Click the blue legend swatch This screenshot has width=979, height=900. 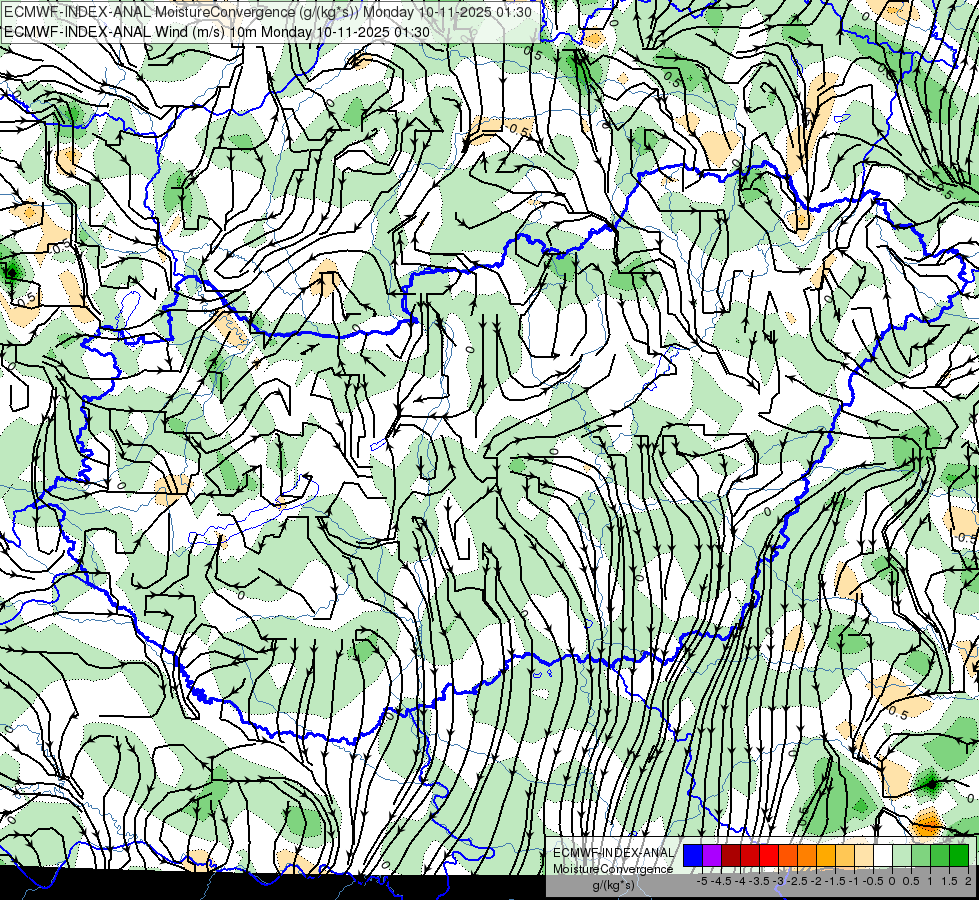(x=693, y=855)
